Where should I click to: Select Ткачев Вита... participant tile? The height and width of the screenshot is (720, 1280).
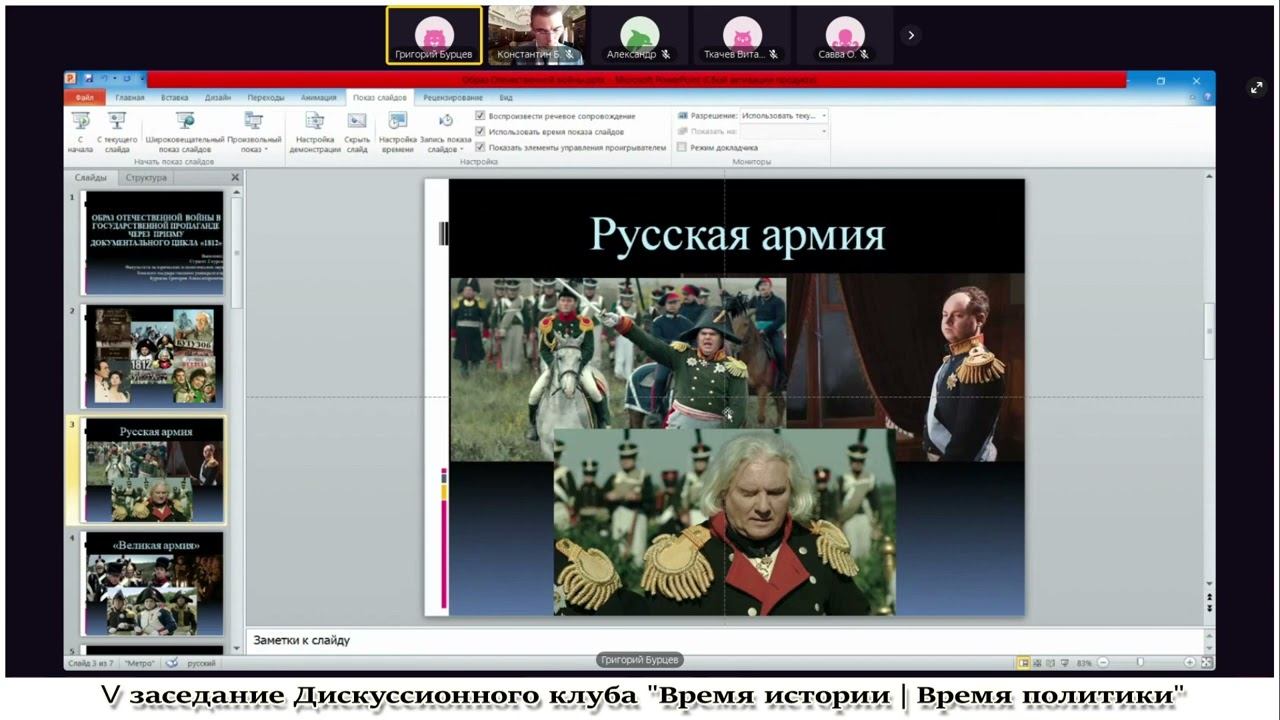point(741,36)
